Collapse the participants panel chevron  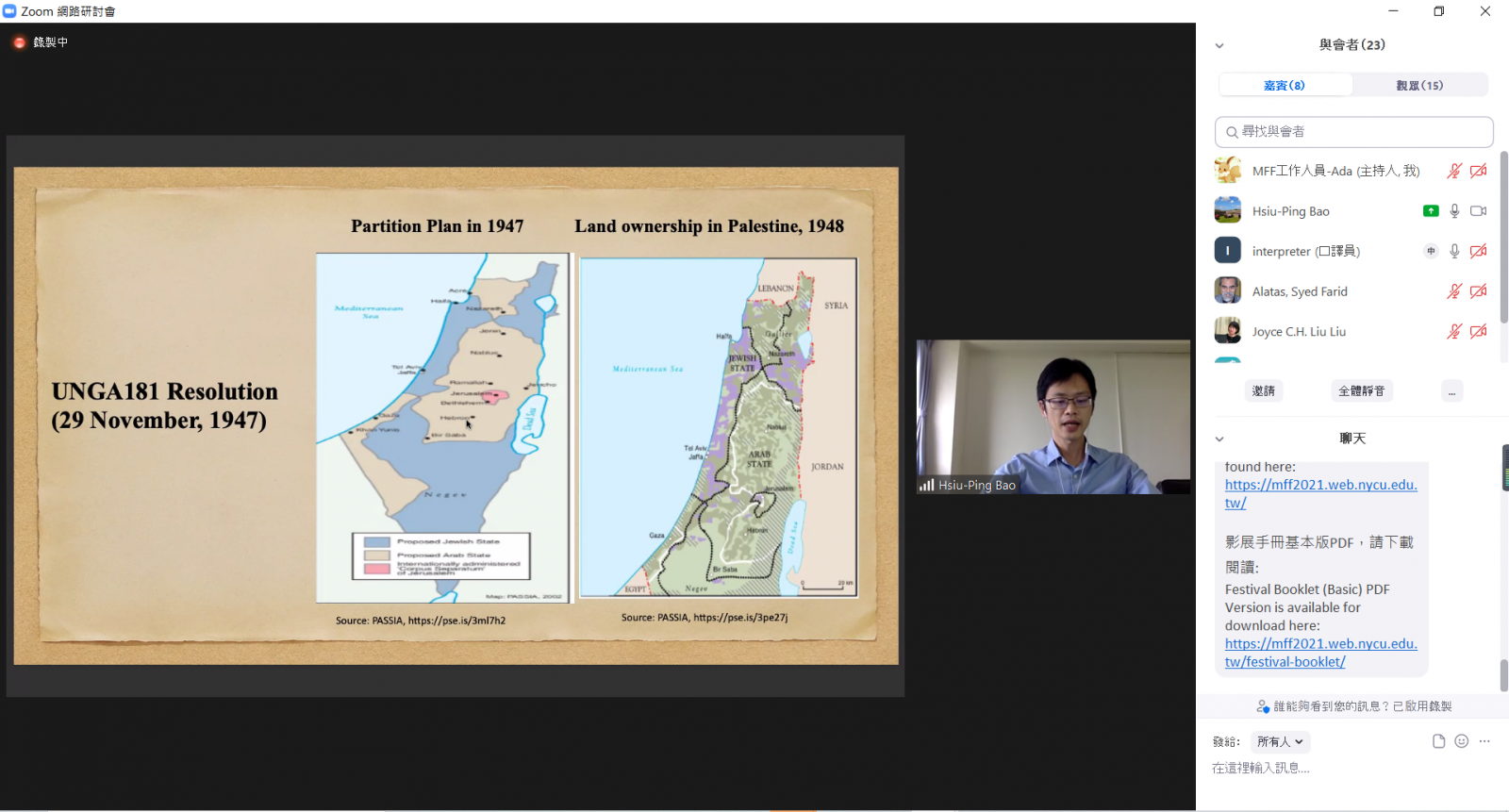(x=1219, y=45)
